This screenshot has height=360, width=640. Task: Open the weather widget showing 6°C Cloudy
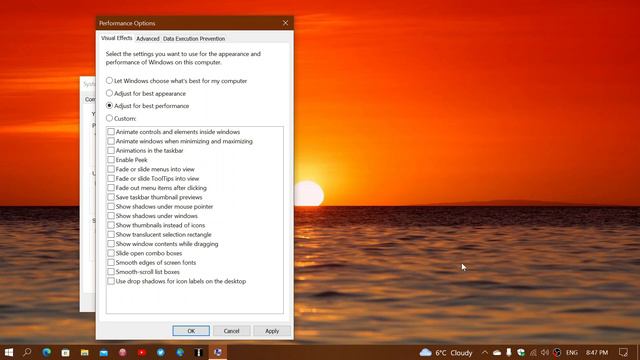point(446,353)
